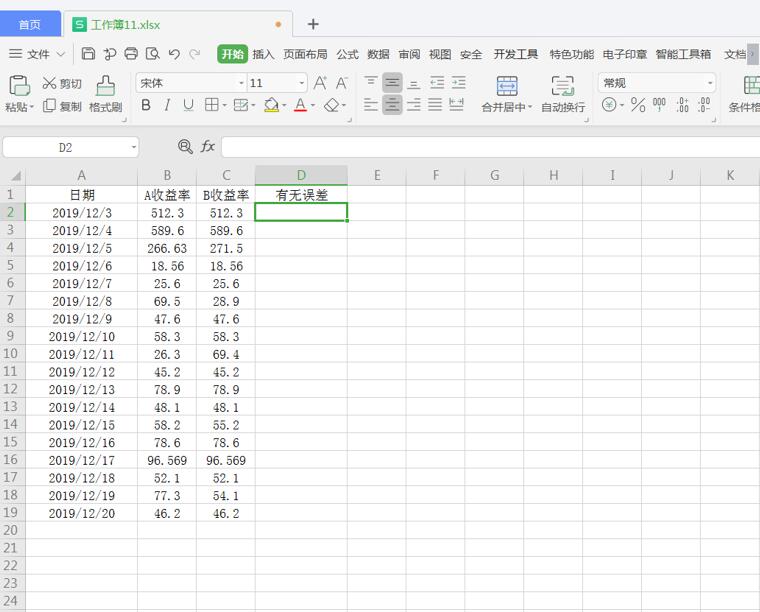Justify text alignment icon
This screenshot has height=612, width=760.
(435, 105)
